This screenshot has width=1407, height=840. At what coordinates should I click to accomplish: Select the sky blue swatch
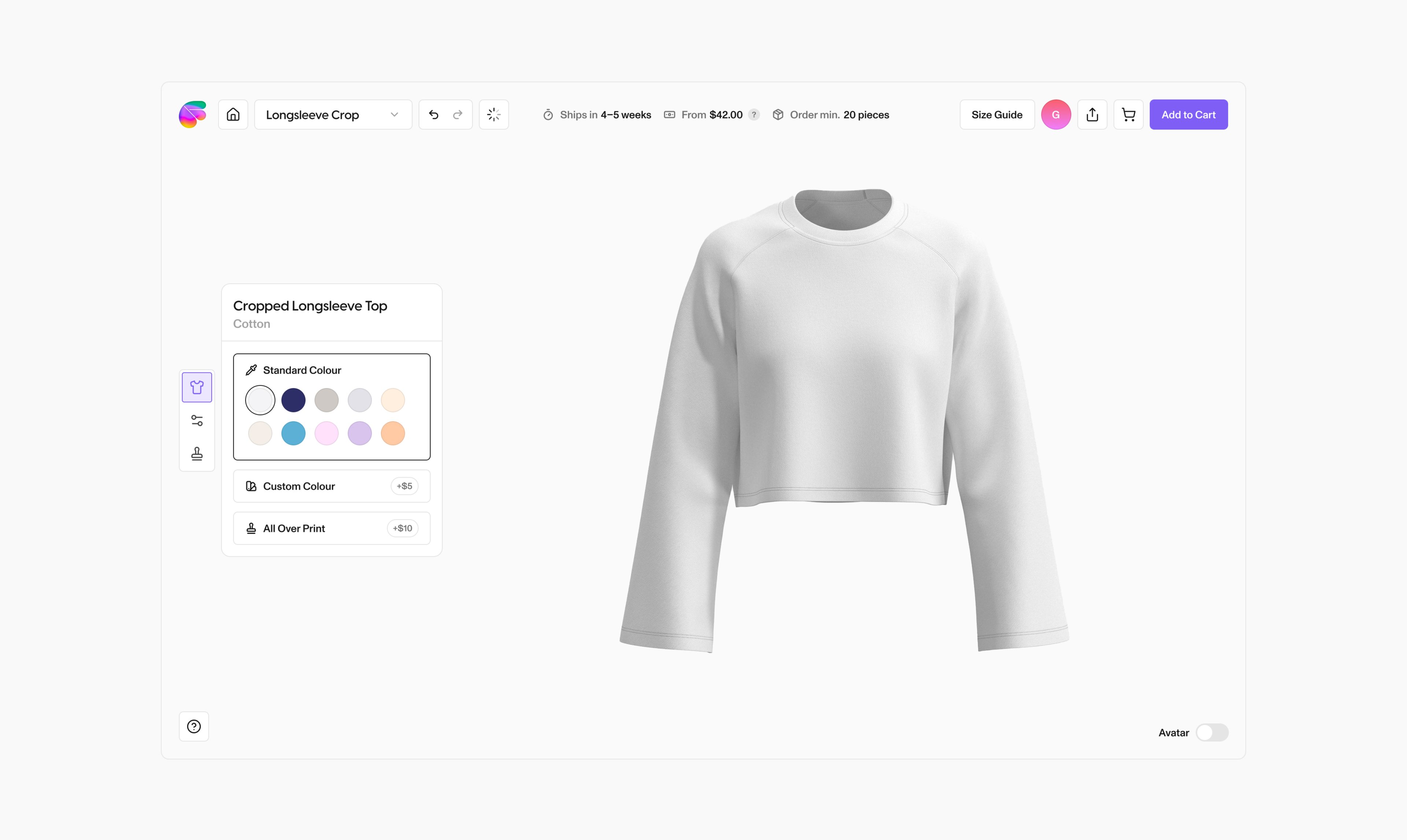pyautogui.click(x=293, y=433)
